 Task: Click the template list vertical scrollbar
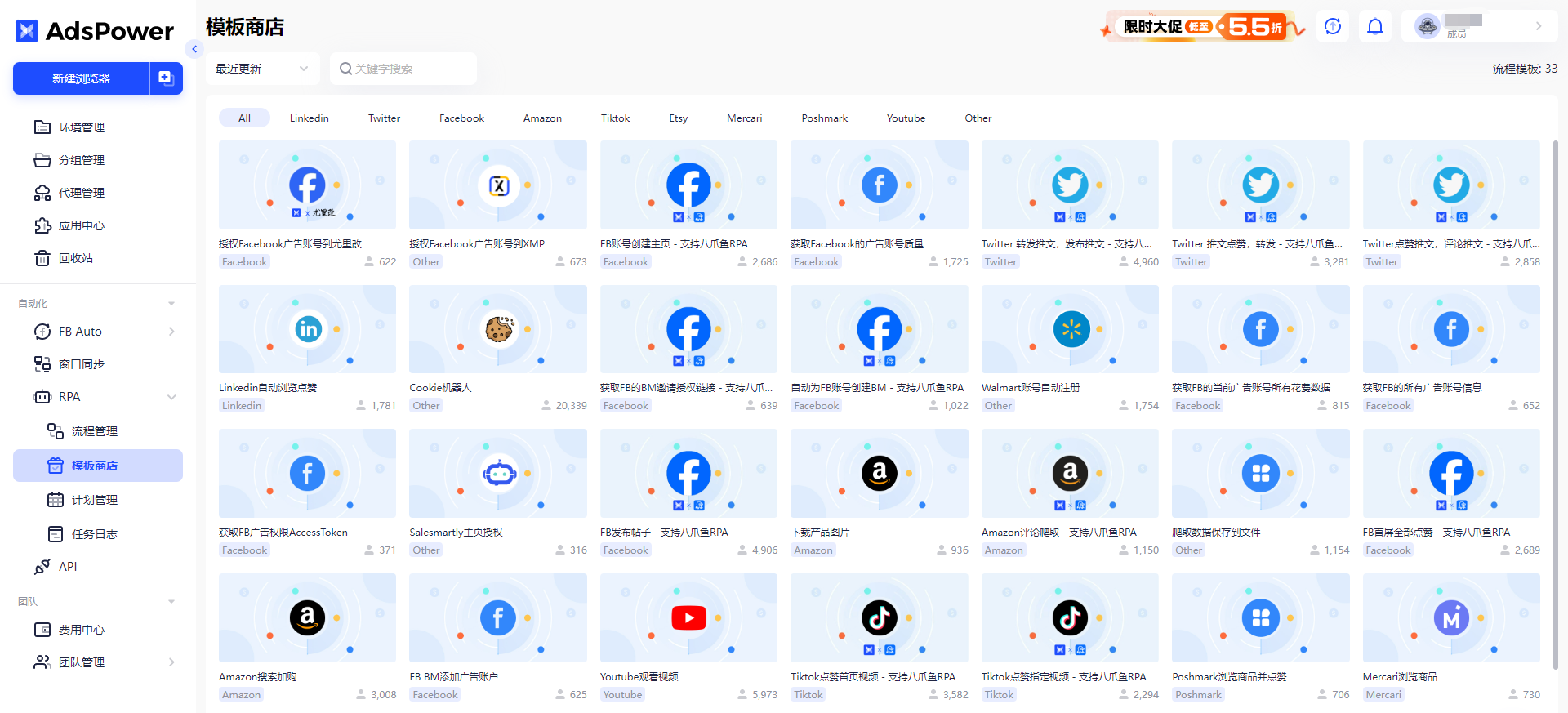coord(1555,403)
